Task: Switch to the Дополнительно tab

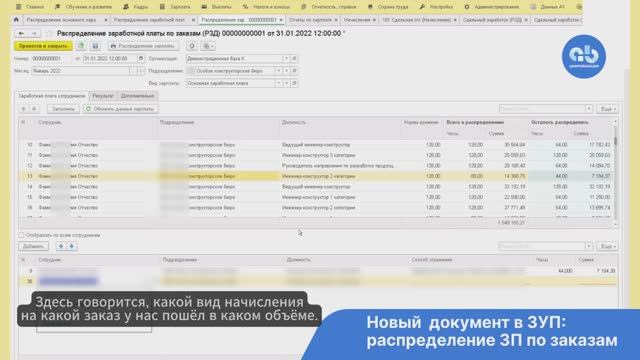Action: 138,96
